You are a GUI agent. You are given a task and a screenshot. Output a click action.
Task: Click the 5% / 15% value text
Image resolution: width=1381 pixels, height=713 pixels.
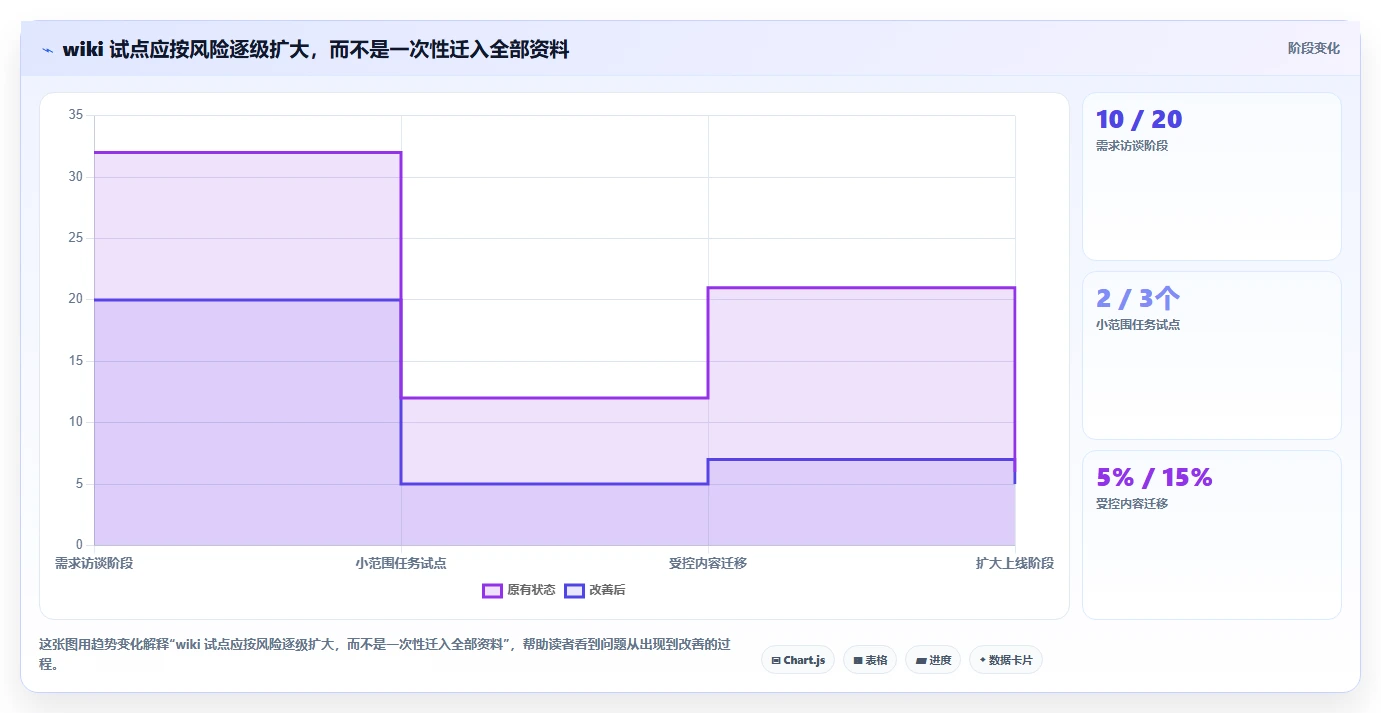[x=1154, y=477]
